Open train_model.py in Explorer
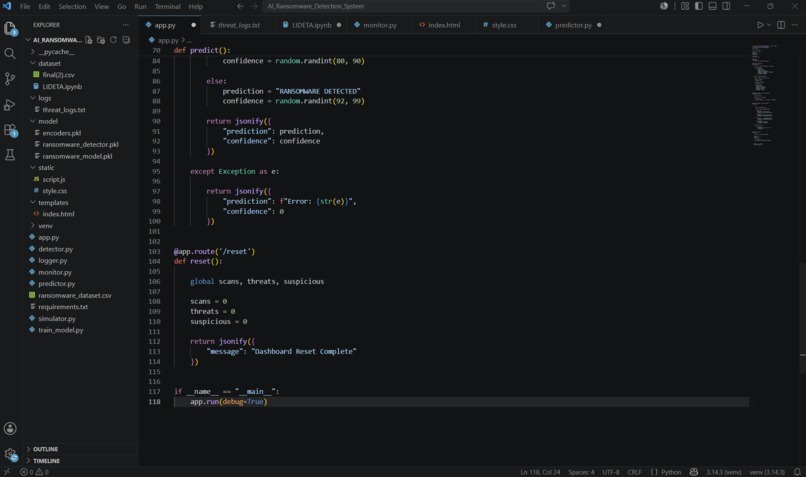806x477 pixels. [61, 330]
